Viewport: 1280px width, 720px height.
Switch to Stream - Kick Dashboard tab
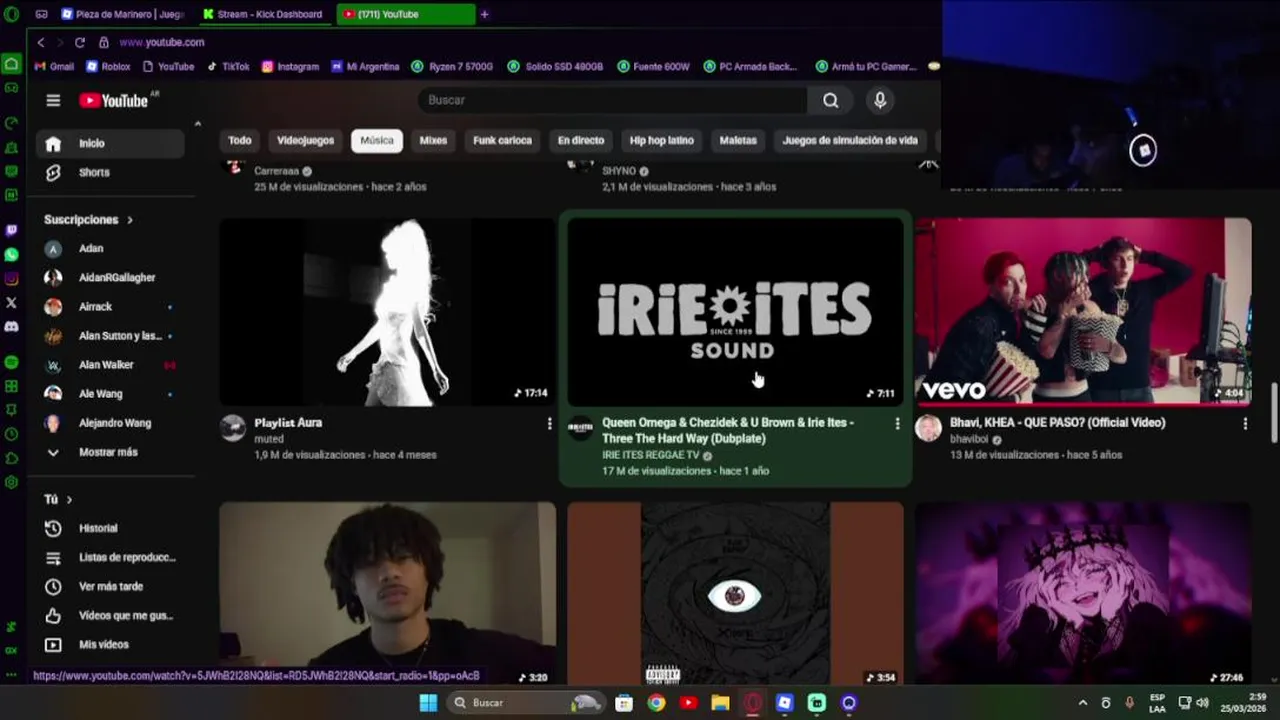(x=263, y=14)
